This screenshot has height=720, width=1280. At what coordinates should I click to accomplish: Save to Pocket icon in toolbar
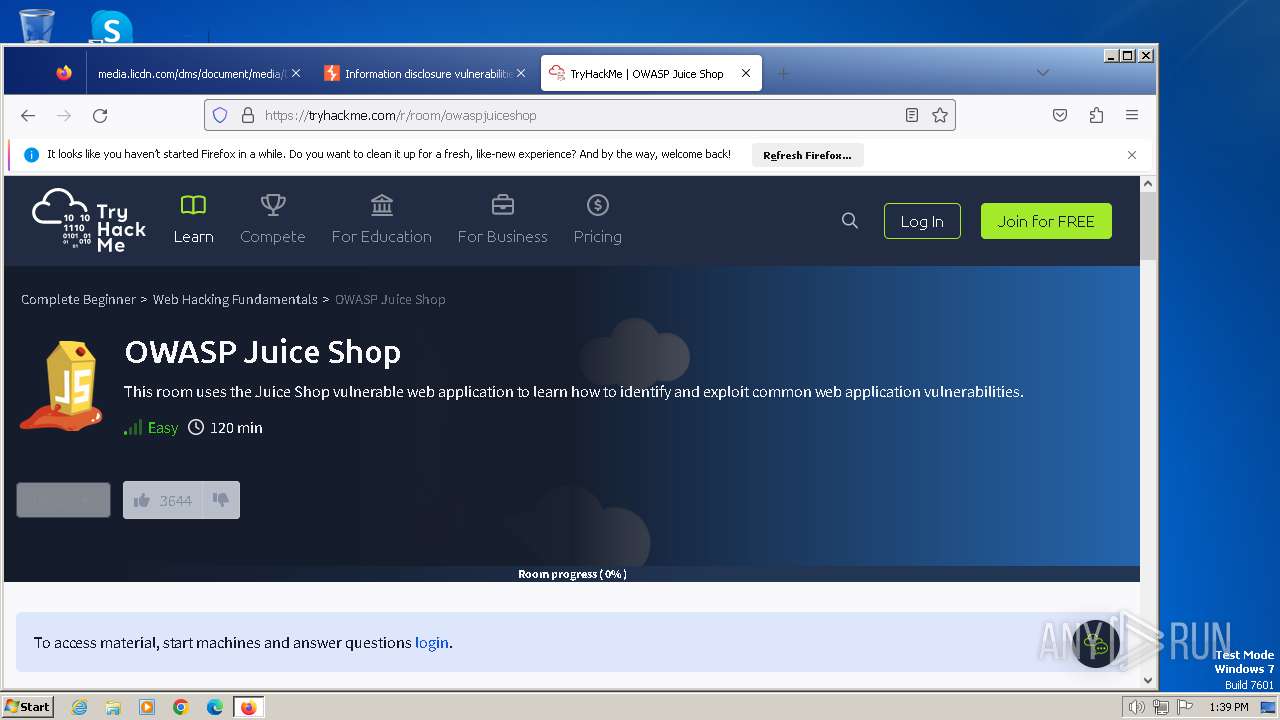(1060, 115)
